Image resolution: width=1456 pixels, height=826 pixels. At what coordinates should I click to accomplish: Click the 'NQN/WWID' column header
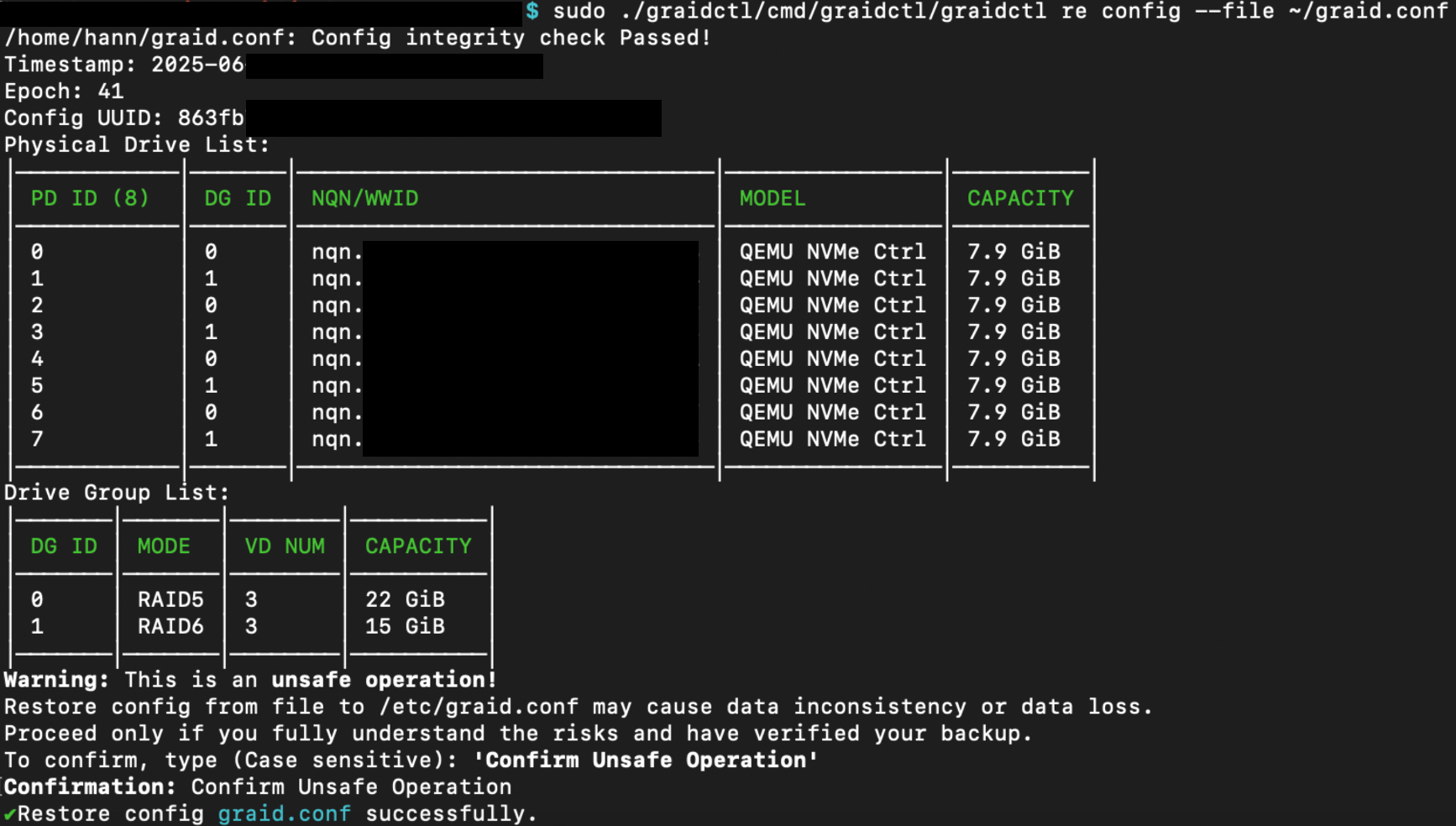(x=364, y=198)
